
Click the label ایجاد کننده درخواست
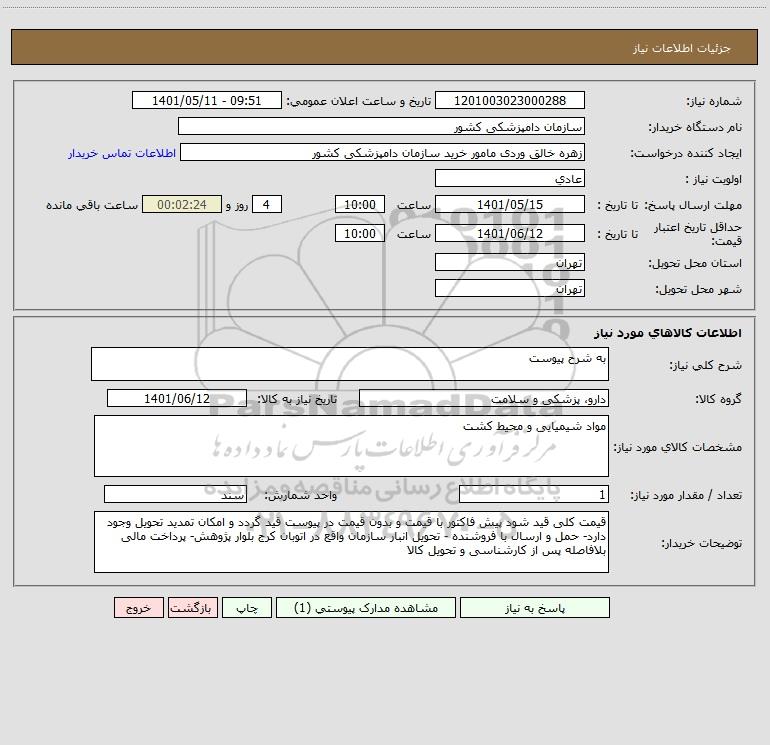(686, 154)
